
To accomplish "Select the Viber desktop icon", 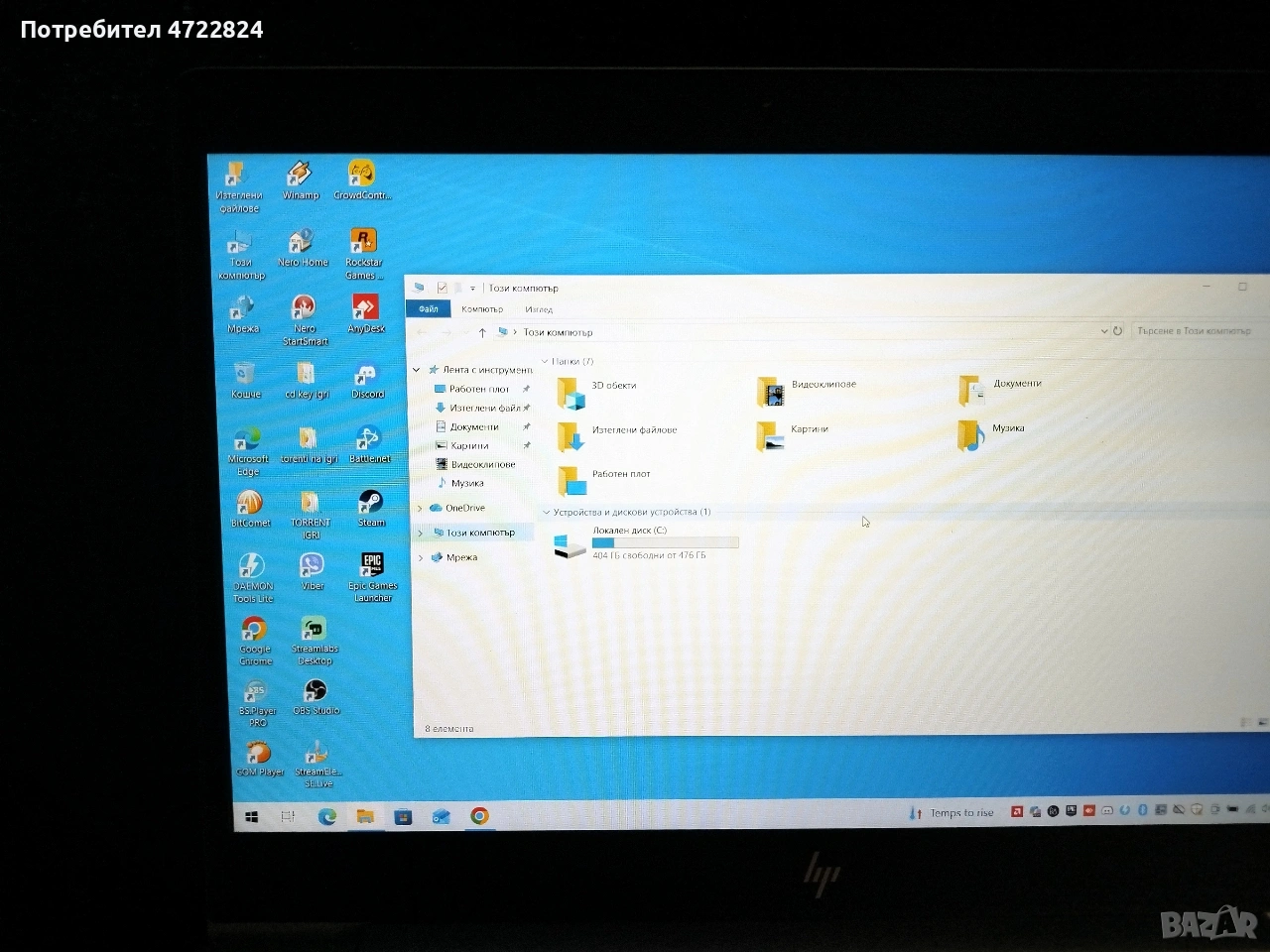I will (x=313, y=572).
